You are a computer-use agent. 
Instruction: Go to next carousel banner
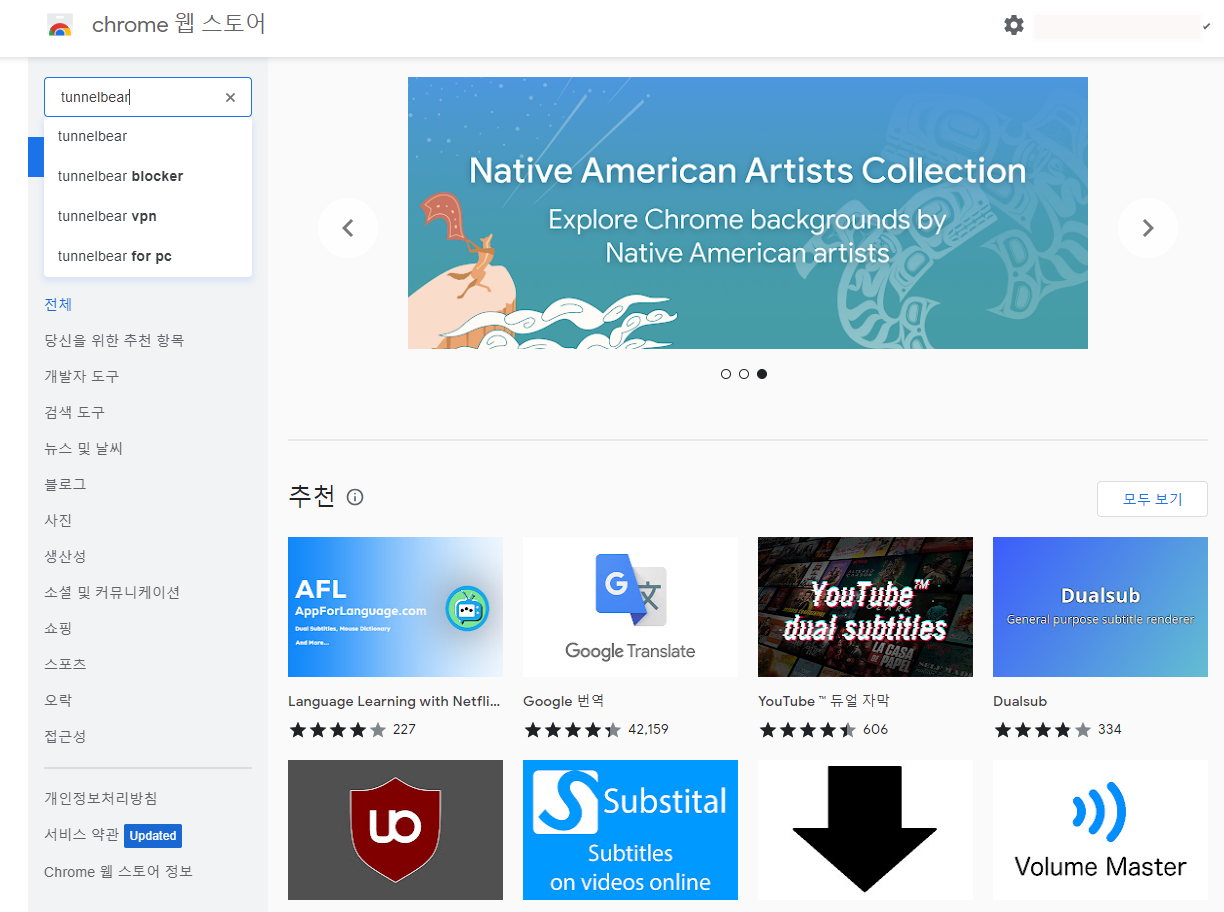pyautogui.click(x=1148, y=228)
